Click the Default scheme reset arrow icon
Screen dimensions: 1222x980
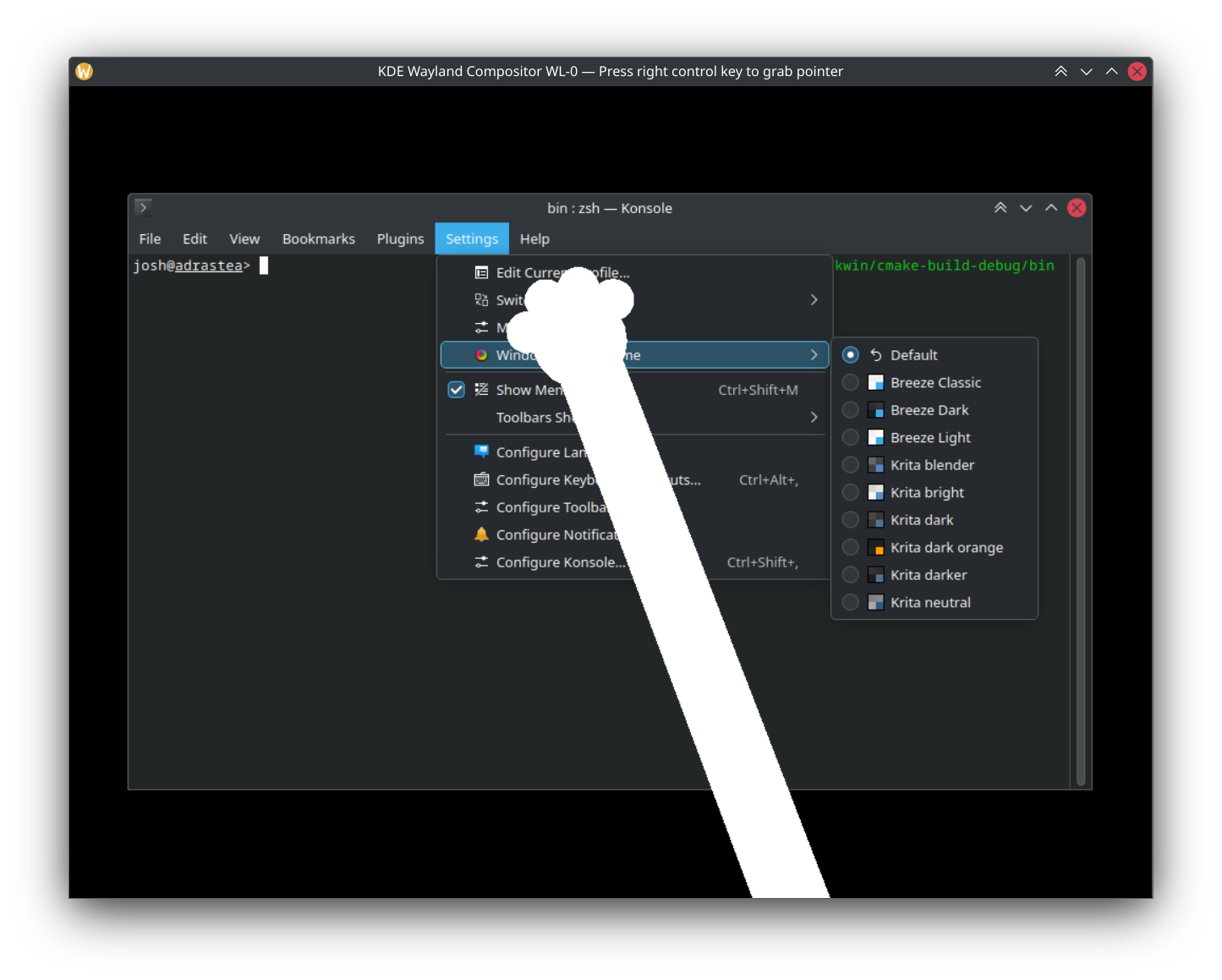point(876,355)
